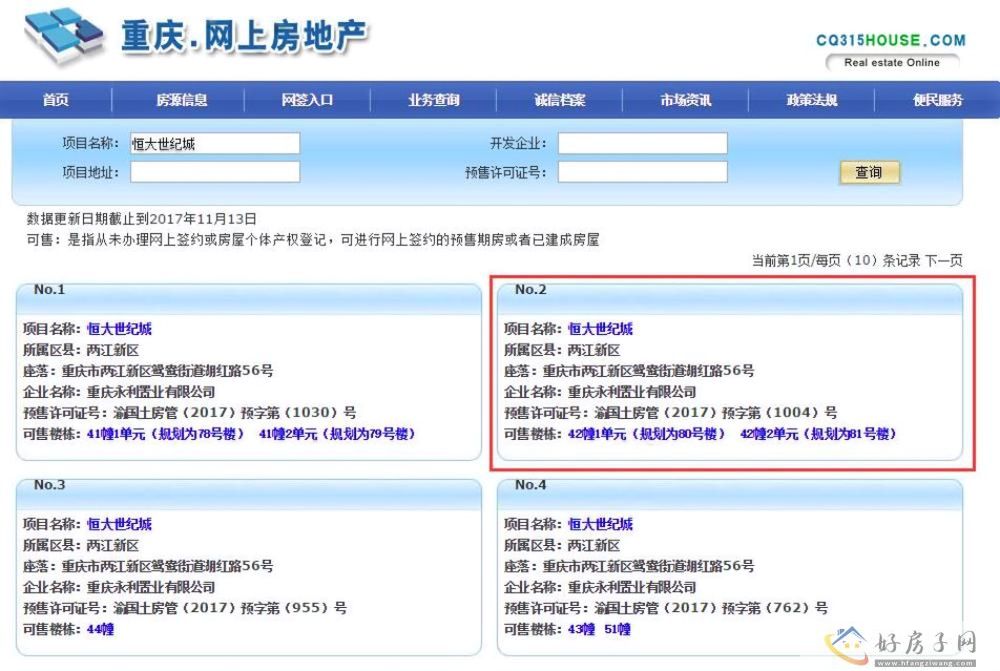This screenshot has width=1000, height=671.
Task: Focus the 项目名称 input containing 恒大世纪城
Action: click(215, 144)
